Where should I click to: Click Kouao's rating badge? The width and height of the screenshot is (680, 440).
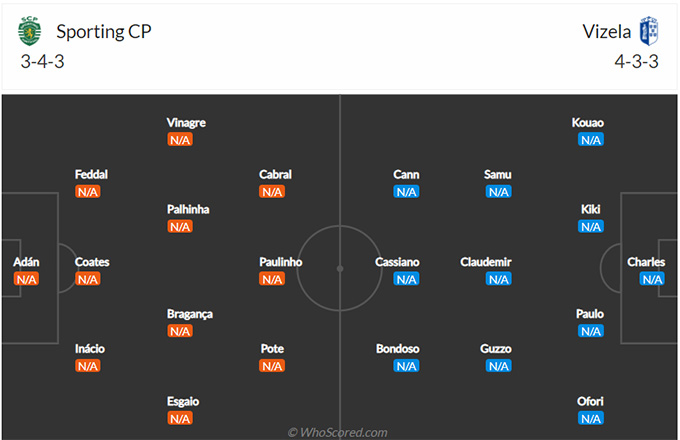pyautogui.click(x=591, y=140)
